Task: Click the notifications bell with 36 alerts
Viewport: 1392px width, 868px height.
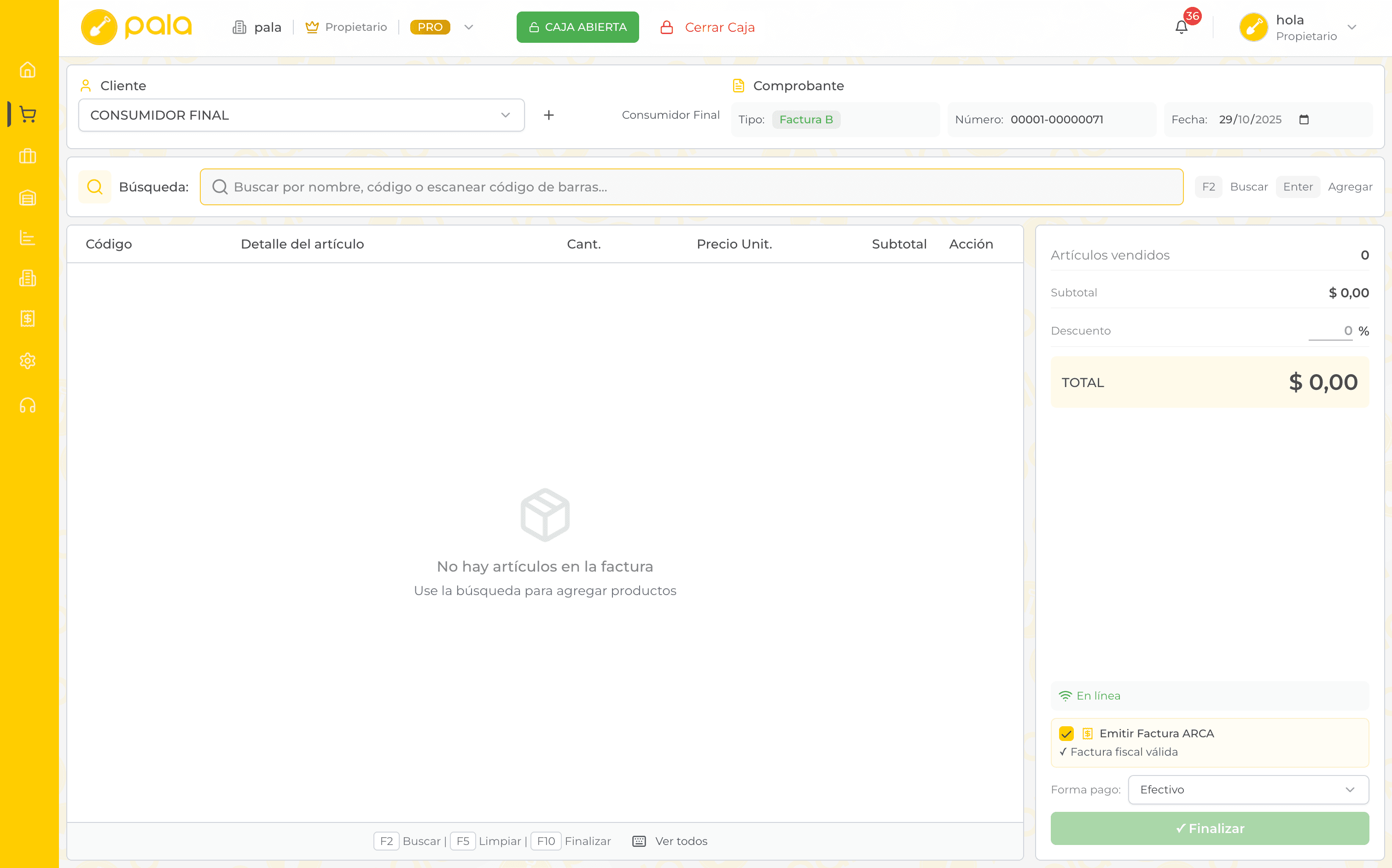Action: pos(1182,26)
